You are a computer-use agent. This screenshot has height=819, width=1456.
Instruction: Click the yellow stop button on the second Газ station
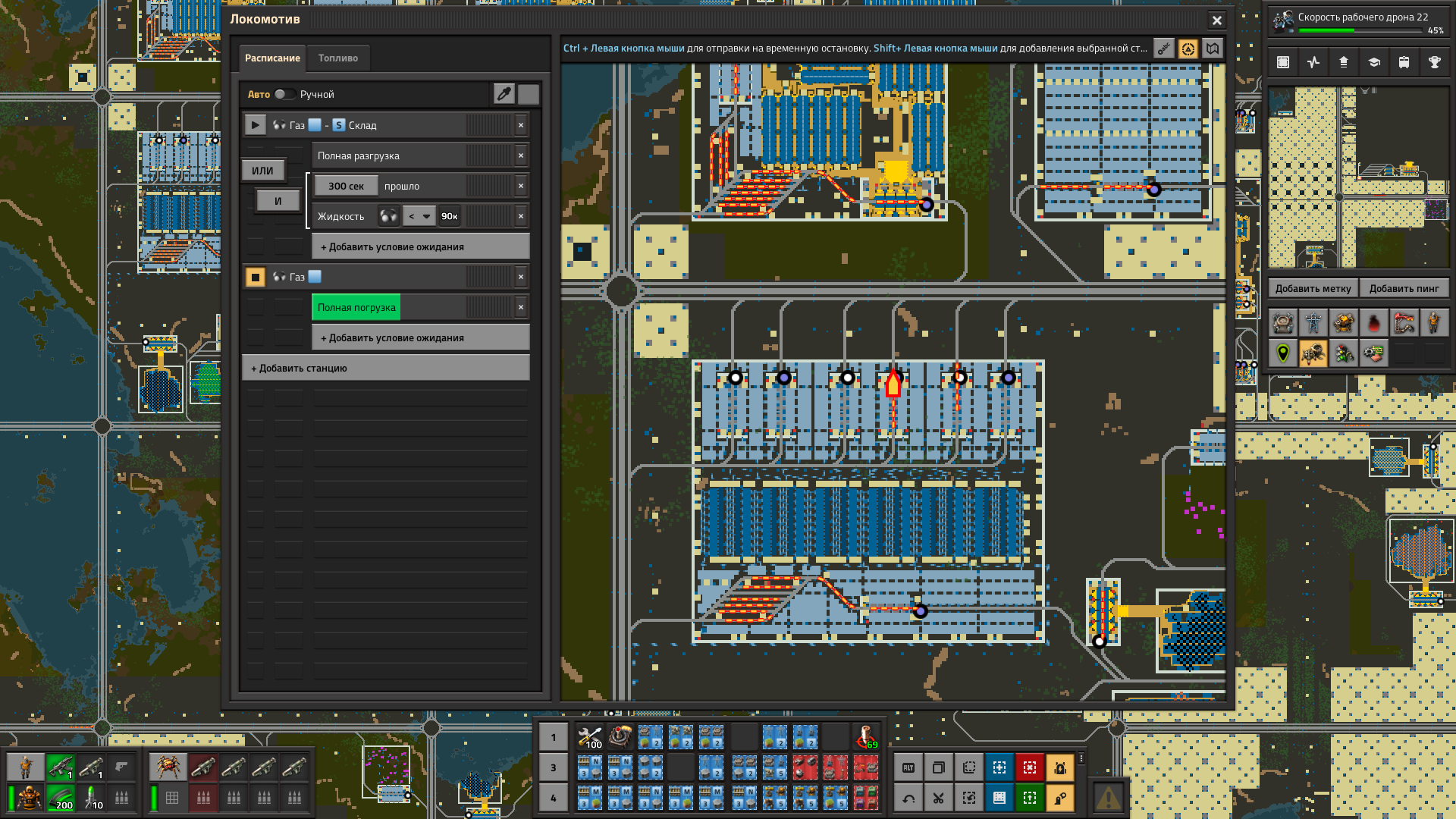pyautogui.click(x=256, y=277)
